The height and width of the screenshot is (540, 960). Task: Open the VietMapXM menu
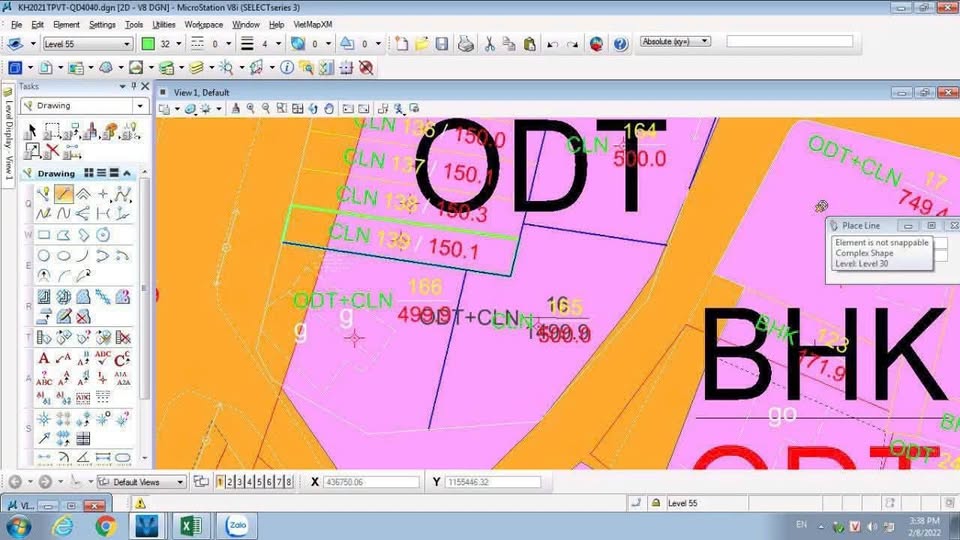point(314,24)
